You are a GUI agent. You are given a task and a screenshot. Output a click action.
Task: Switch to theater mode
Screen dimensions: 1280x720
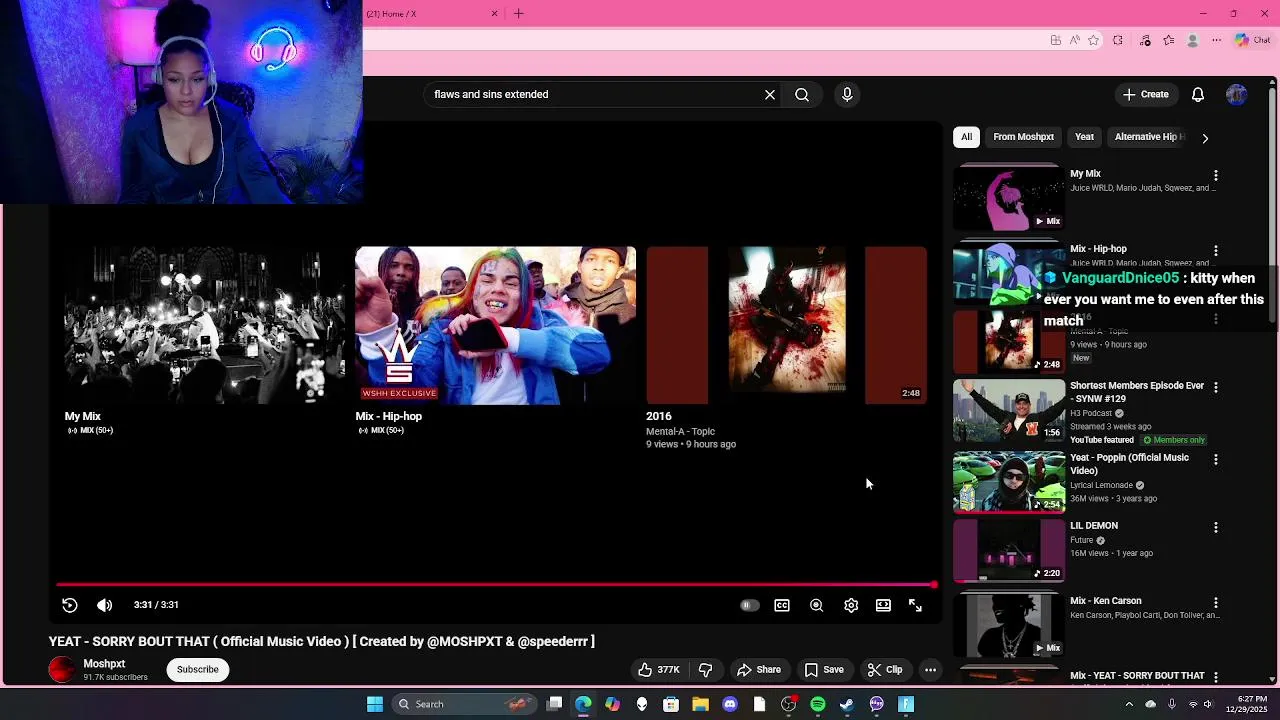(x=883, y=605)
